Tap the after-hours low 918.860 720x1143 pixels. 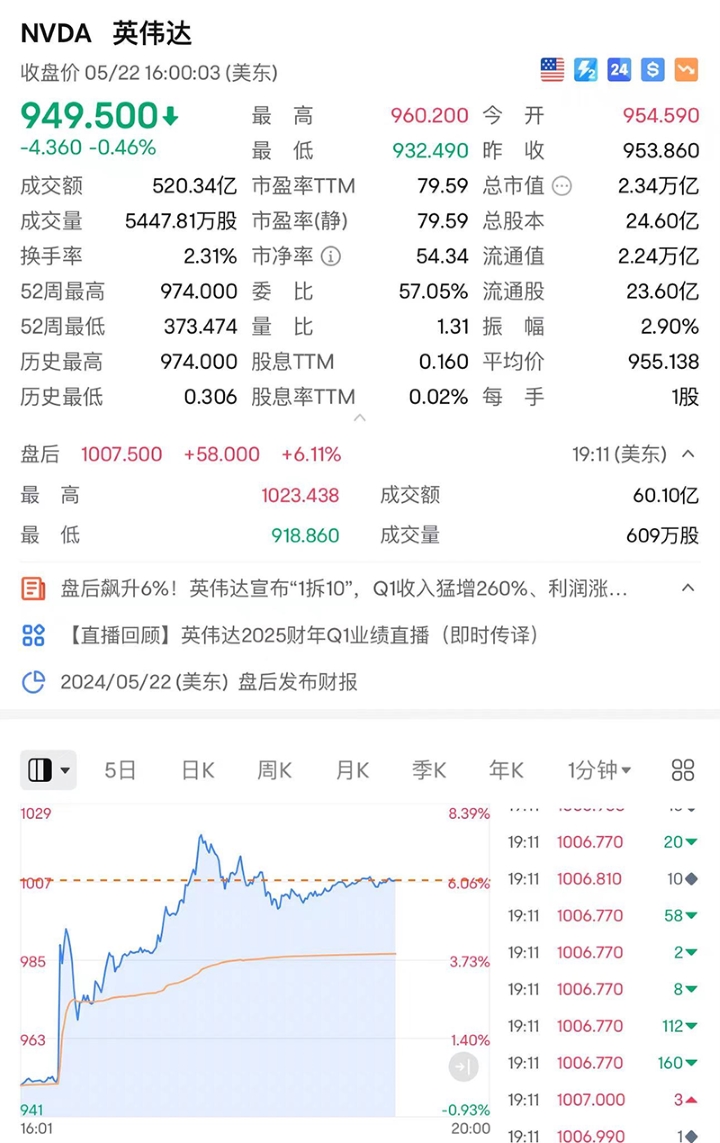[x=305, y=536]
